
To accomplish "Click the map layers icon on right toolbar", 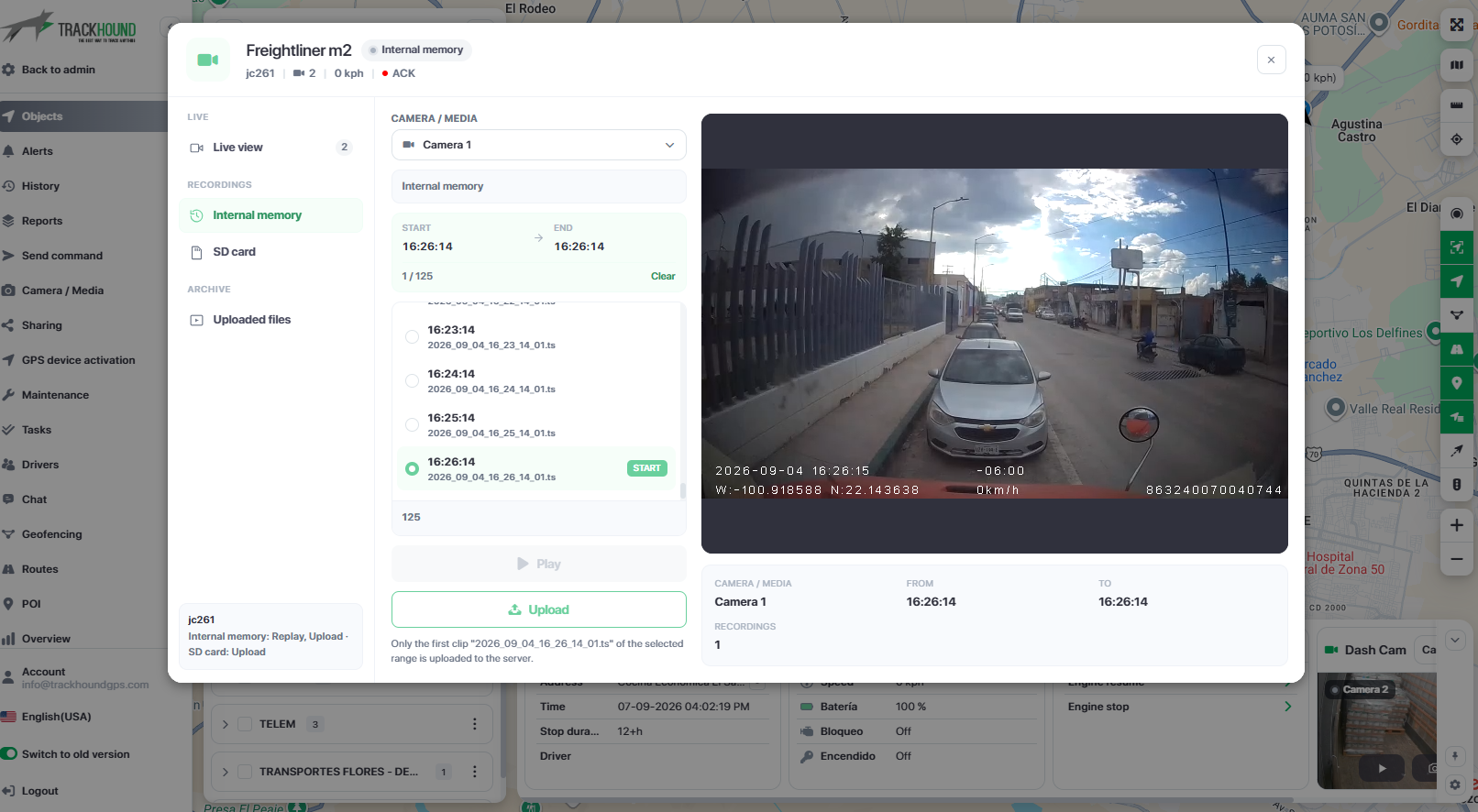I will coord(1457,65).
